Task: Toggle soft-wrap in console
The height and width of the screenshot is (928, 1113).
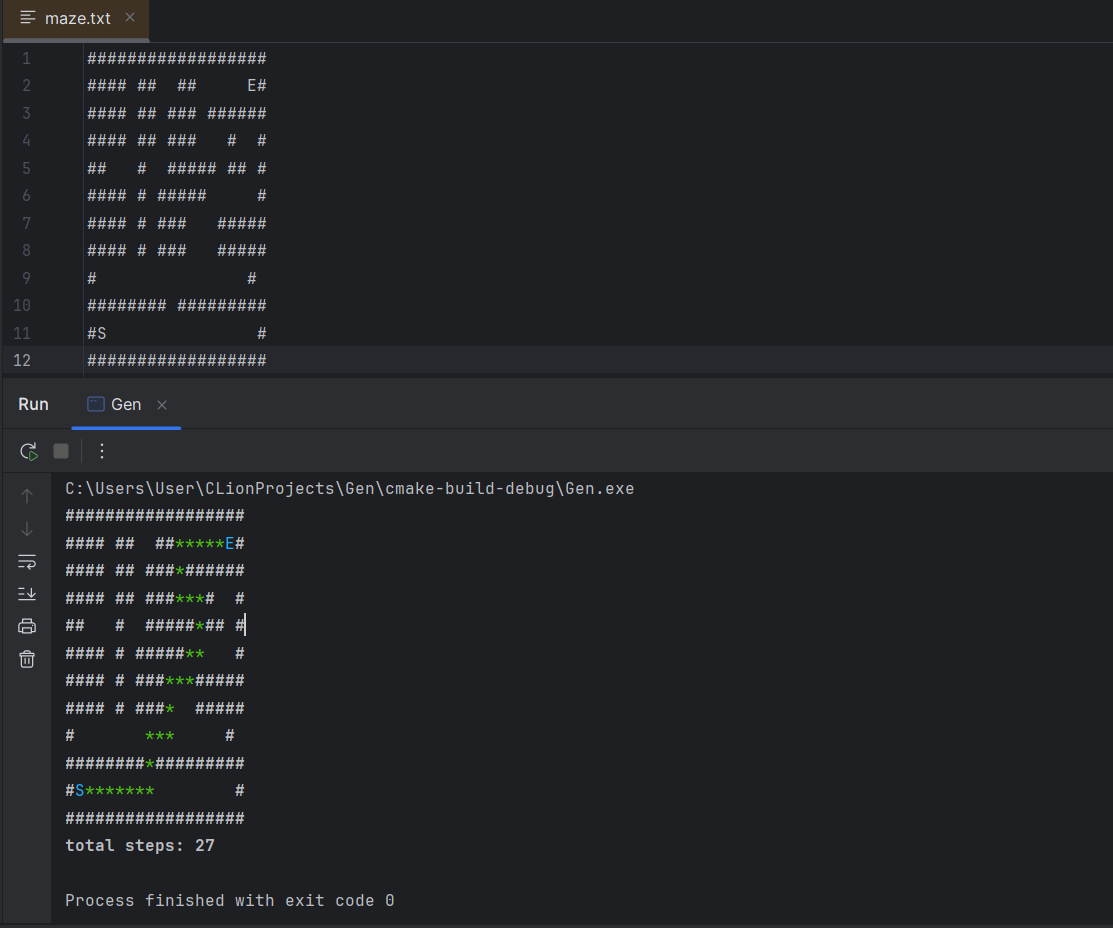Action: point(27,562)
